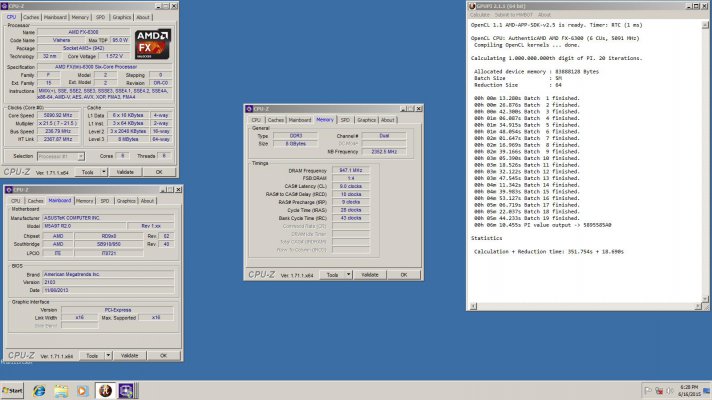Open the speaker volume tray icon
The height and width of the screenshot is (400, 712).
670,390
